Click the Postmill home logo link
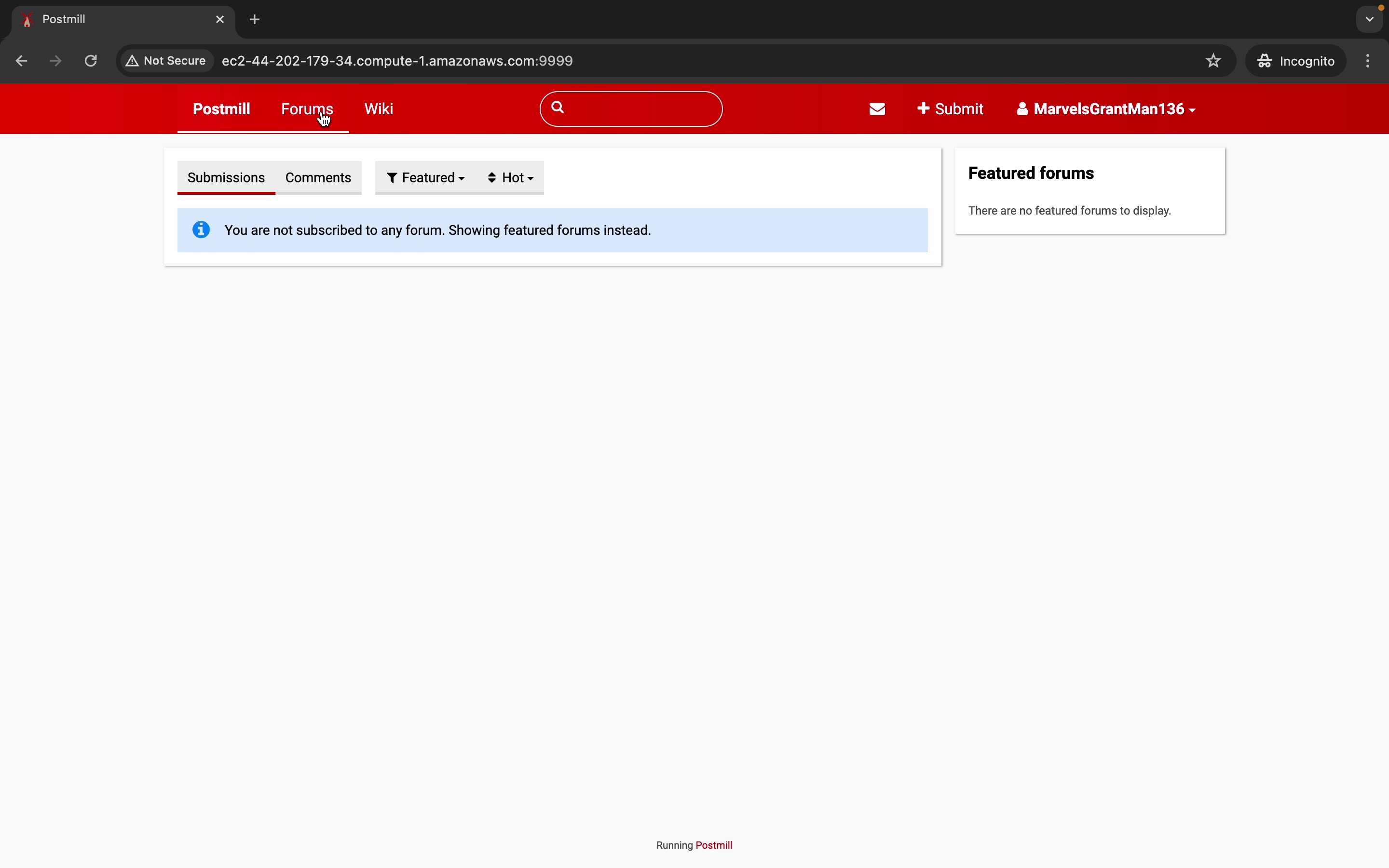The width and height of the screenshot is (1389, 868). 221,109
